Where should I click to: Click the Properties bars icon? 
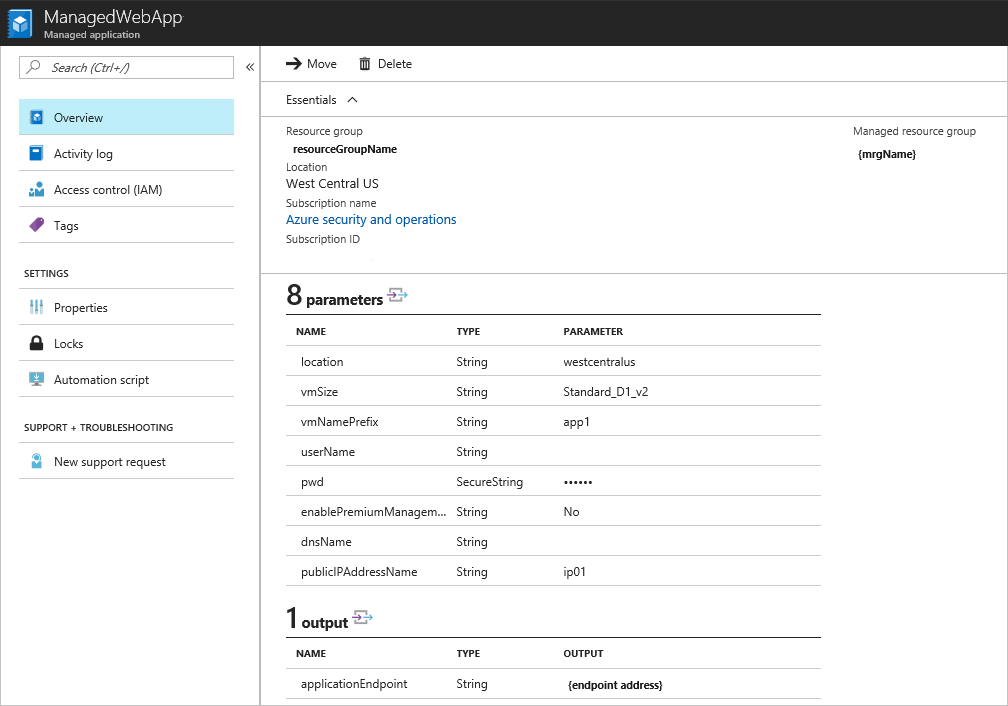pos(37,308)
